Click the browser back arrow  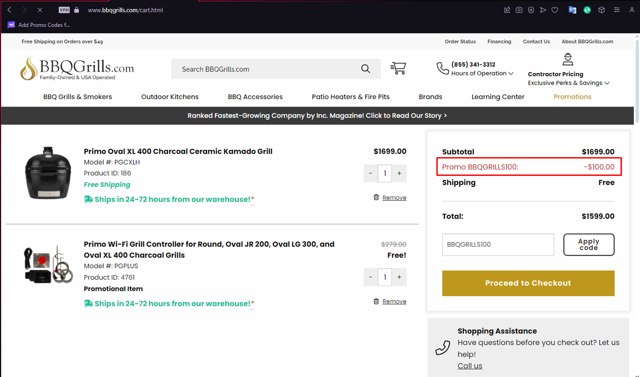(9, 10)
